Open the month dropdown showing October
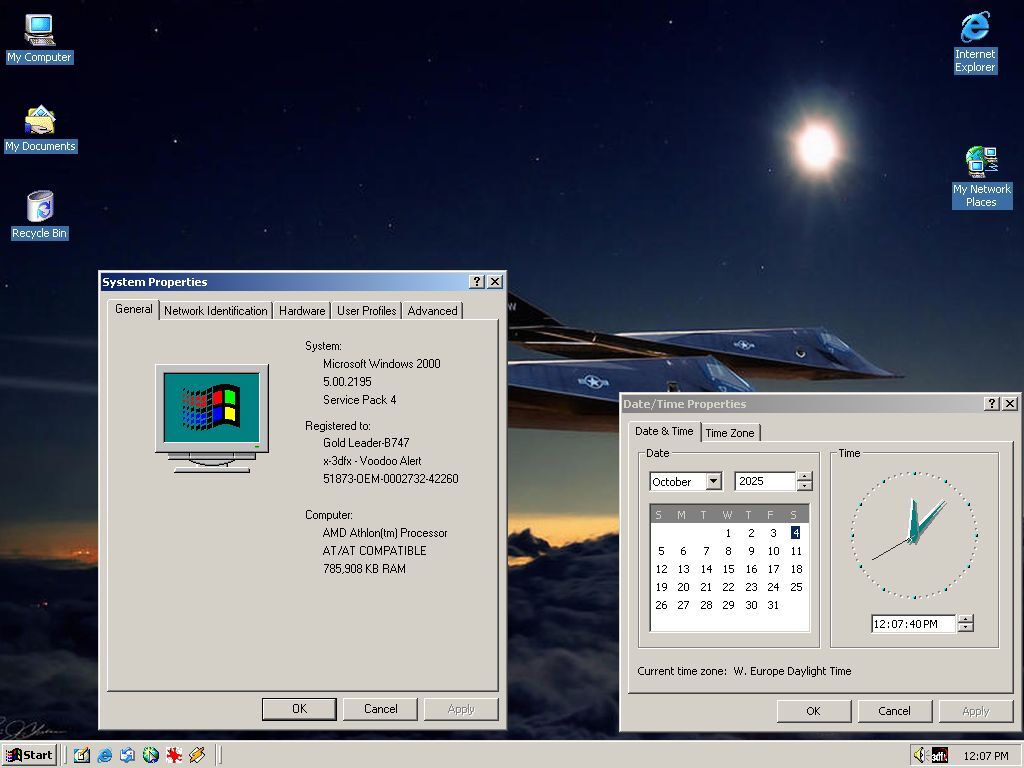 point(713,482)
